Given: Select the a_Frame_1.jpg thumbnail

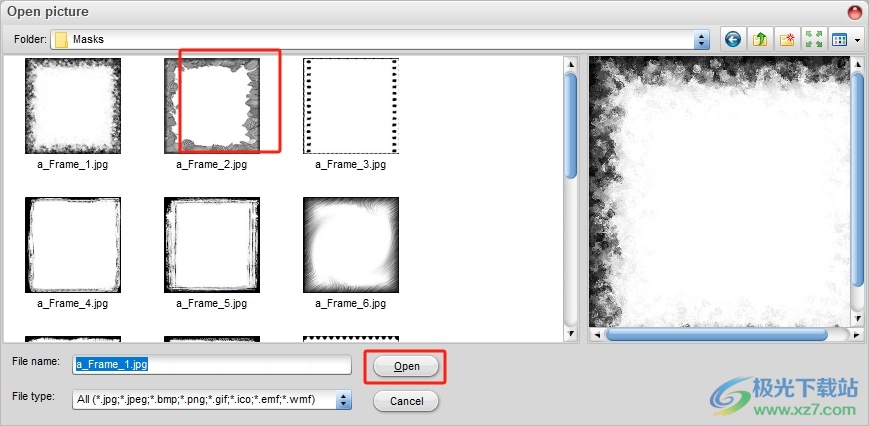Looking at the screenshot, I should pos(73,106).
